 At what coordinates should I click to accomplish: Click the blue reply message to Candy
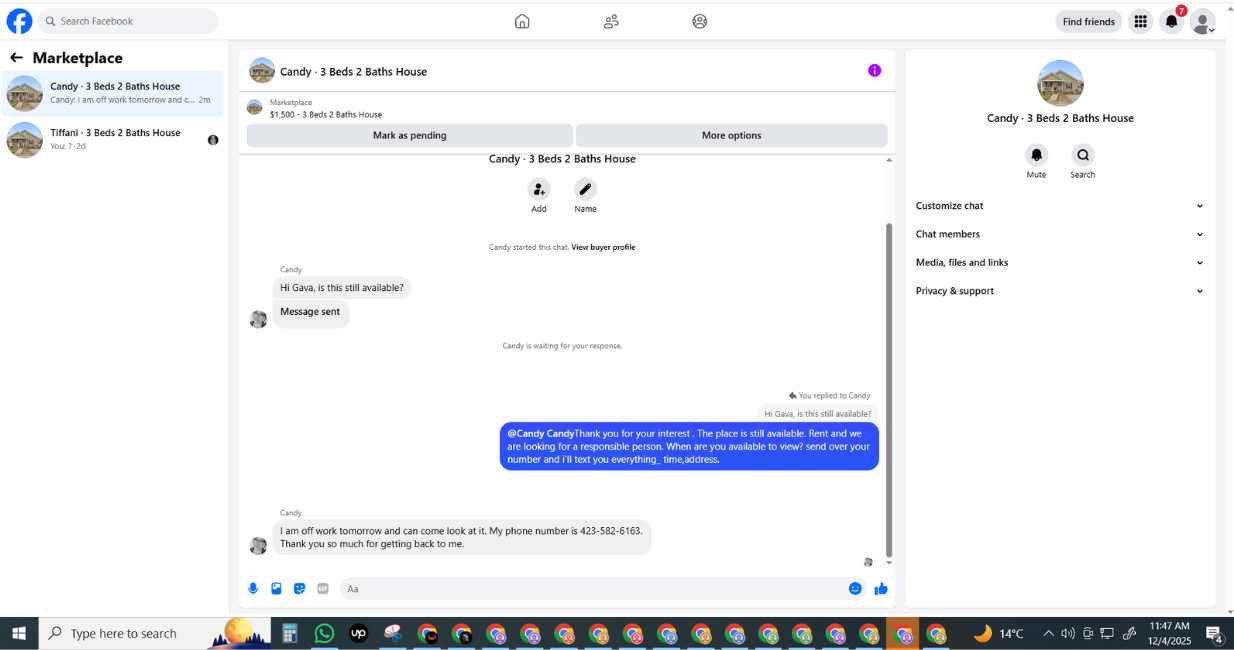689,446
